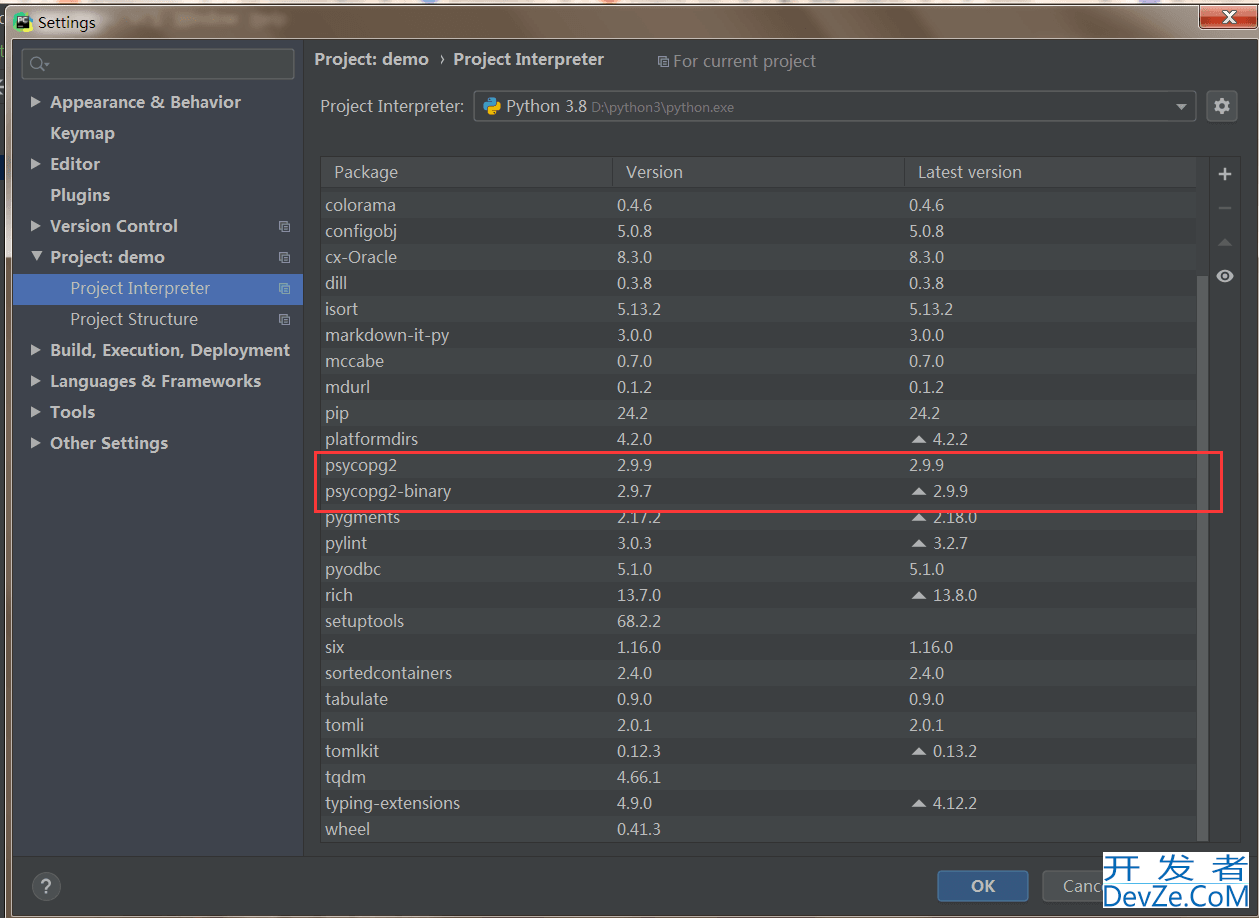The width and height of the screenshot is (1259, 918).
Task: Click the upgrade arrow in psycopg2-binary row
Action: coord(919,491)
